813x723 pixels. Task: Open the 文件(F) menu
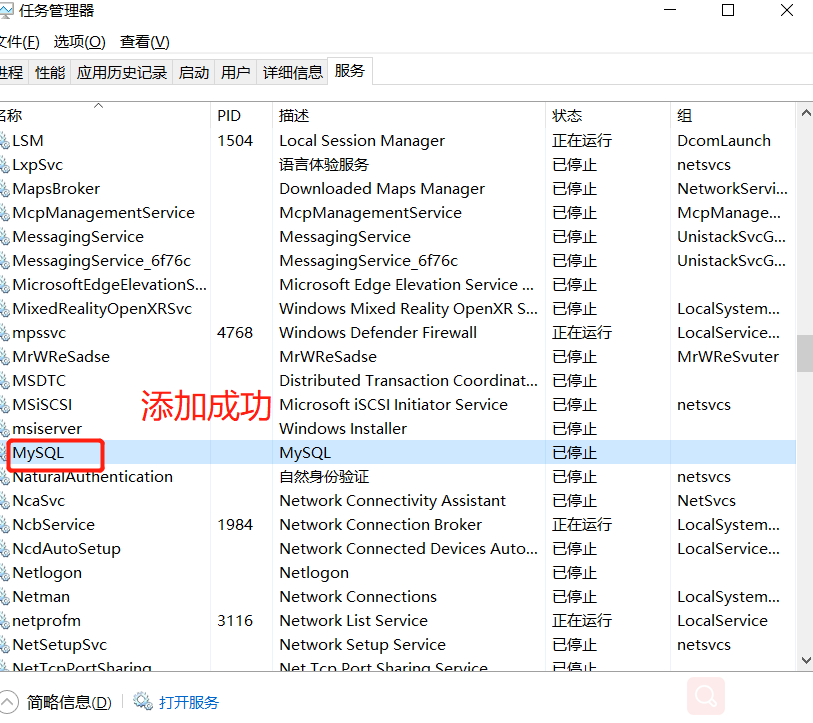tap(19, 42)
